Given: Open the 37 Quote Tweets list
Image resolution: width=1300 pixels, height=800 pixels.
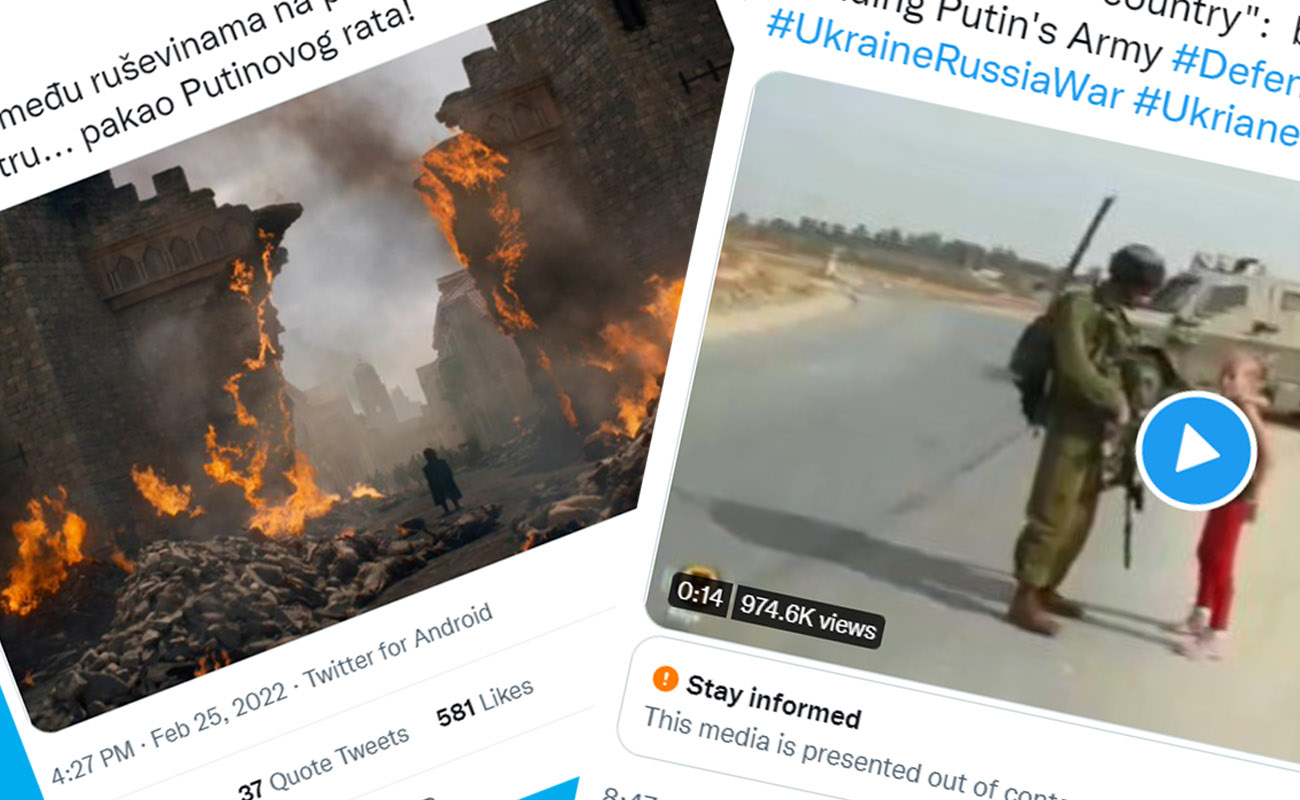Looking at the screenshot, I should 323,762.
